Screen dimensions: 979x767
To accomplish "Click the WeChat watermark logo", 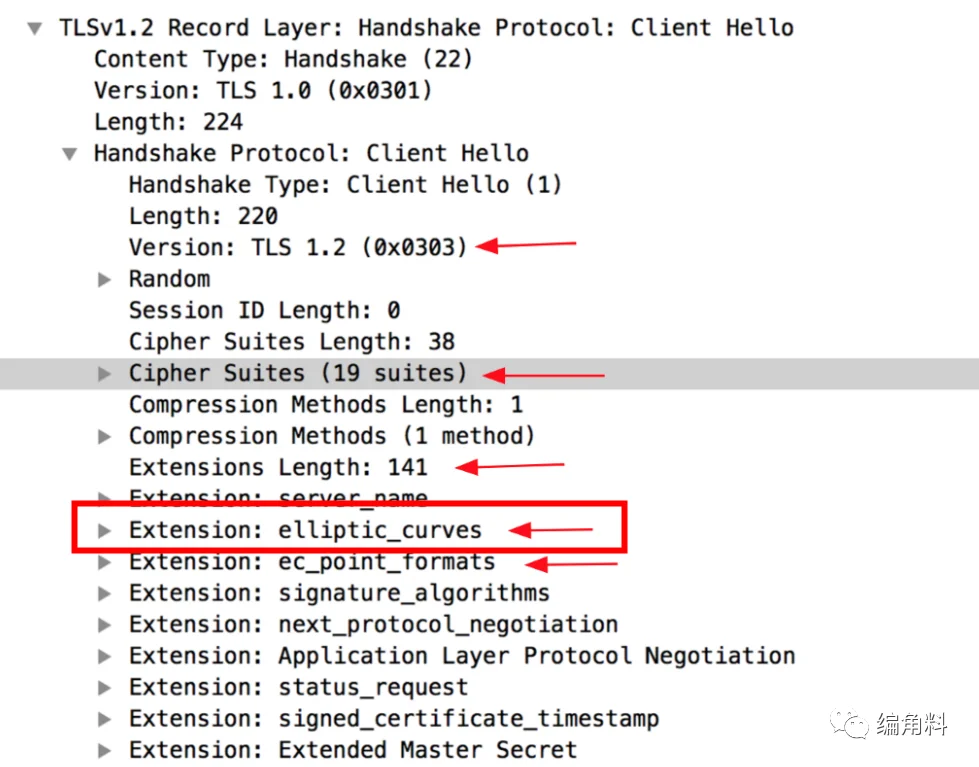I will point(849,725).
